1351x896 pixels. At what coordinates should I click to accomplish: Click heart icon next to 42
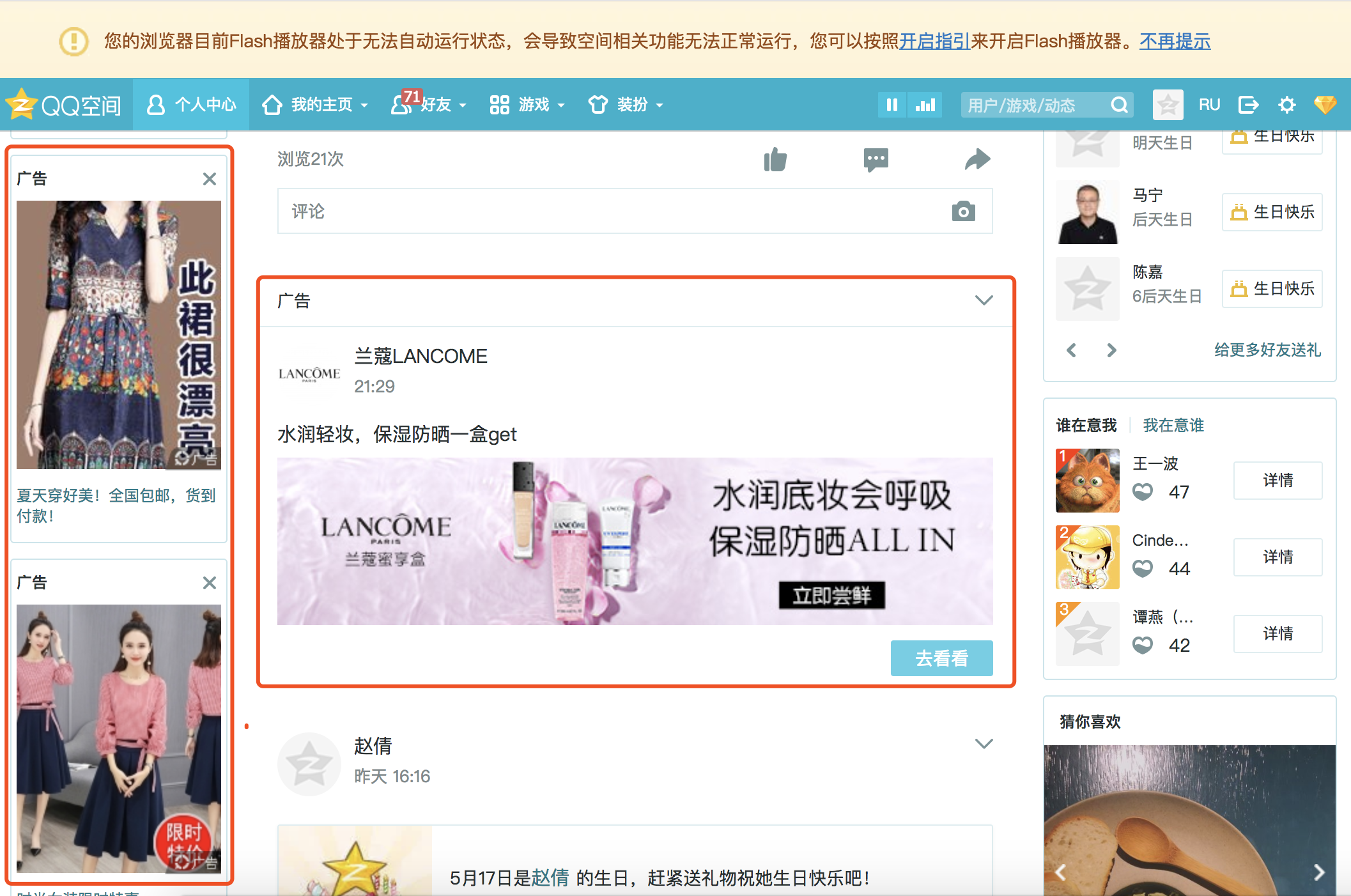point(1143,645)
